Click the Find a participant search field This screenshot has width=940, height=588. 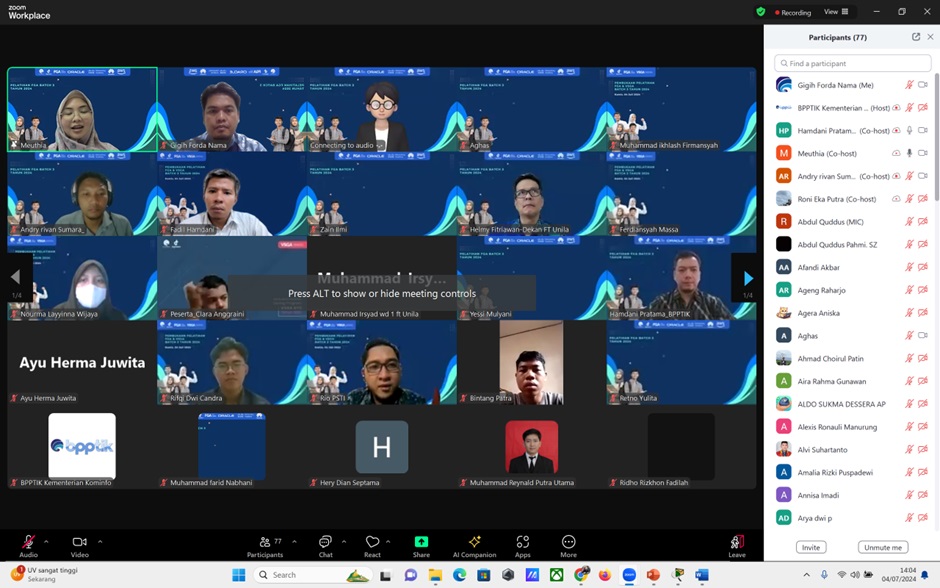[x=852, y=63]
